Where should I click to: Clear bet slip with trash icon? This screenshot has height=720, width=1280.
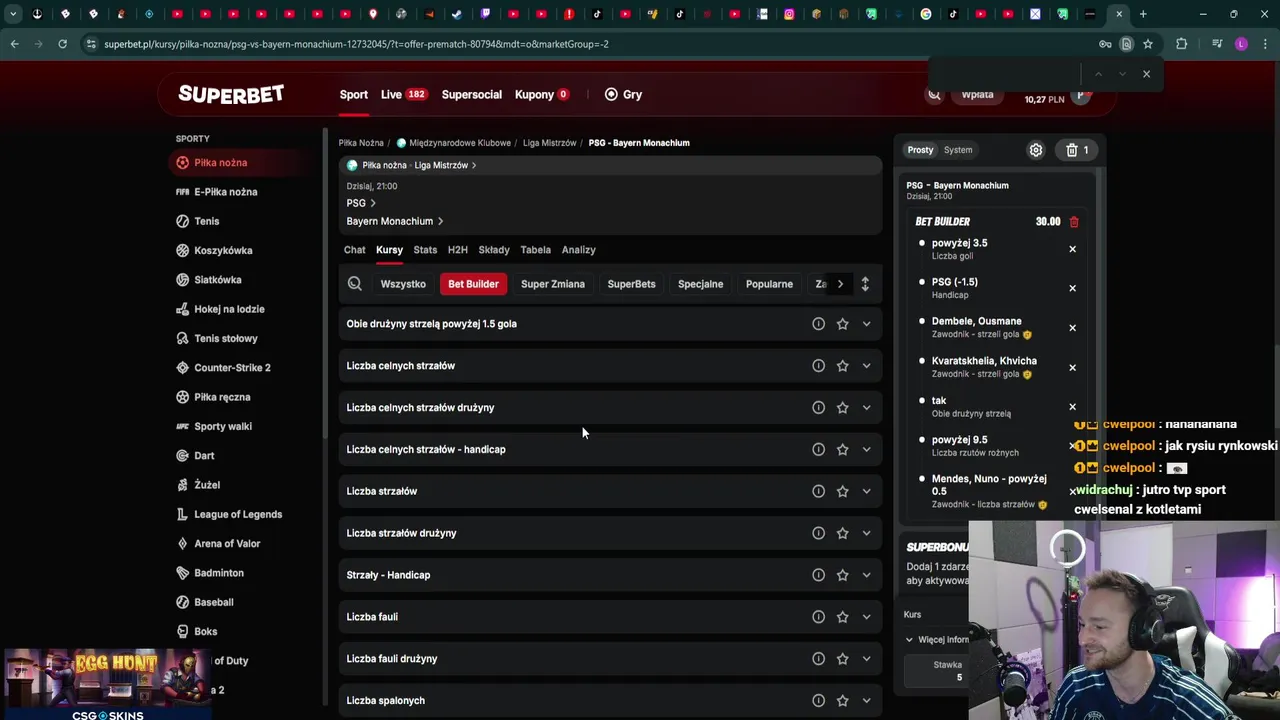pyautogui.click(x=1077, y=150)
